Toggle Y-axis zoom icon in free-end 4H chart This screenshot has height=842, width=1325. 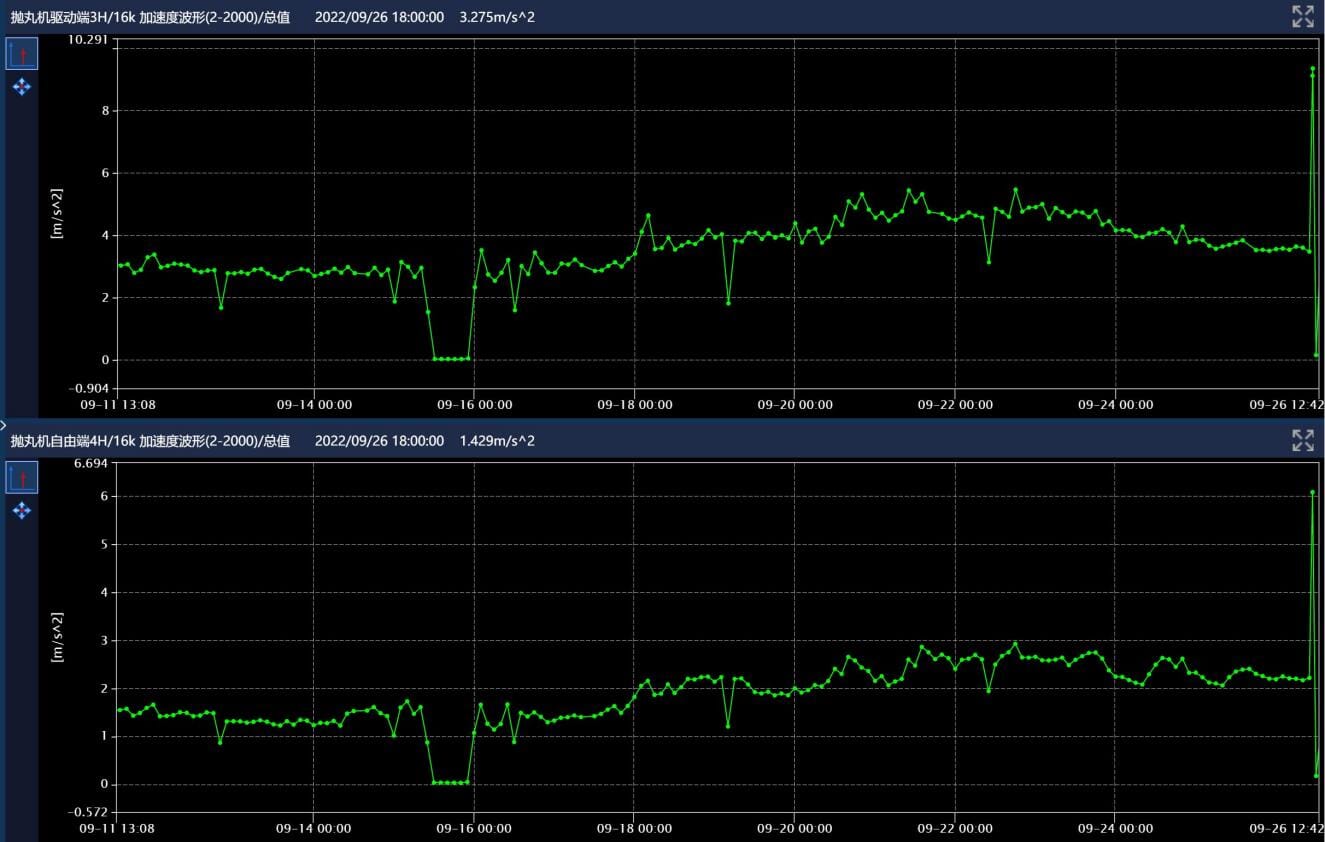click(x=22, y=478)
